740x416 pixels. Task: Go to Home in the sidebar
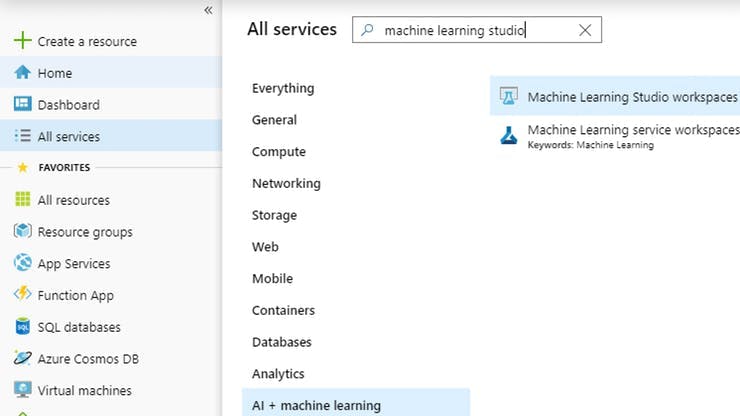pyautogui.click(x=110, y=73)
